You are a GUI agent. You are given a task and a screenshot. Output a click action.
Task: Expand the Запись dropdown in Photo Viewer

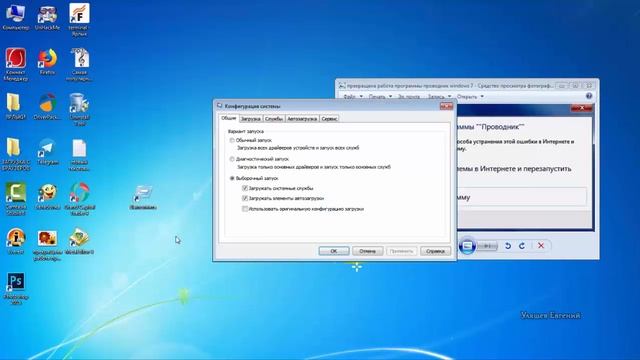click(439, 97)
